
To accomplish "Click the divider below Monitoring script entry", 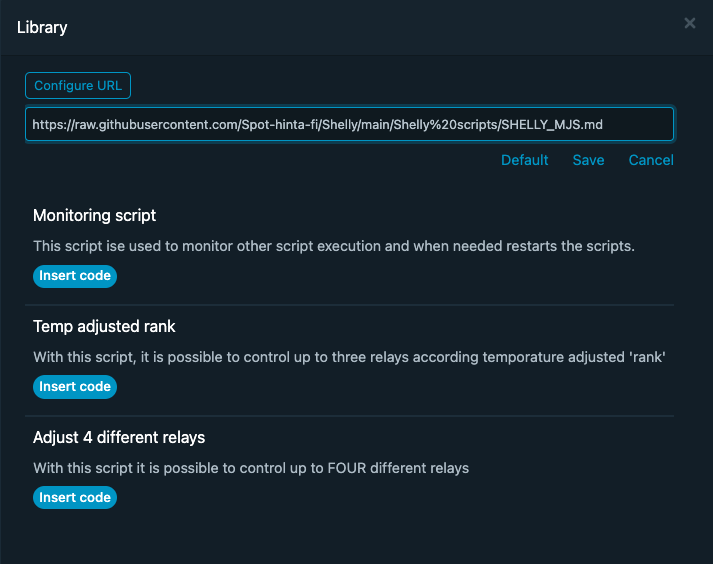I will point(349,305).
